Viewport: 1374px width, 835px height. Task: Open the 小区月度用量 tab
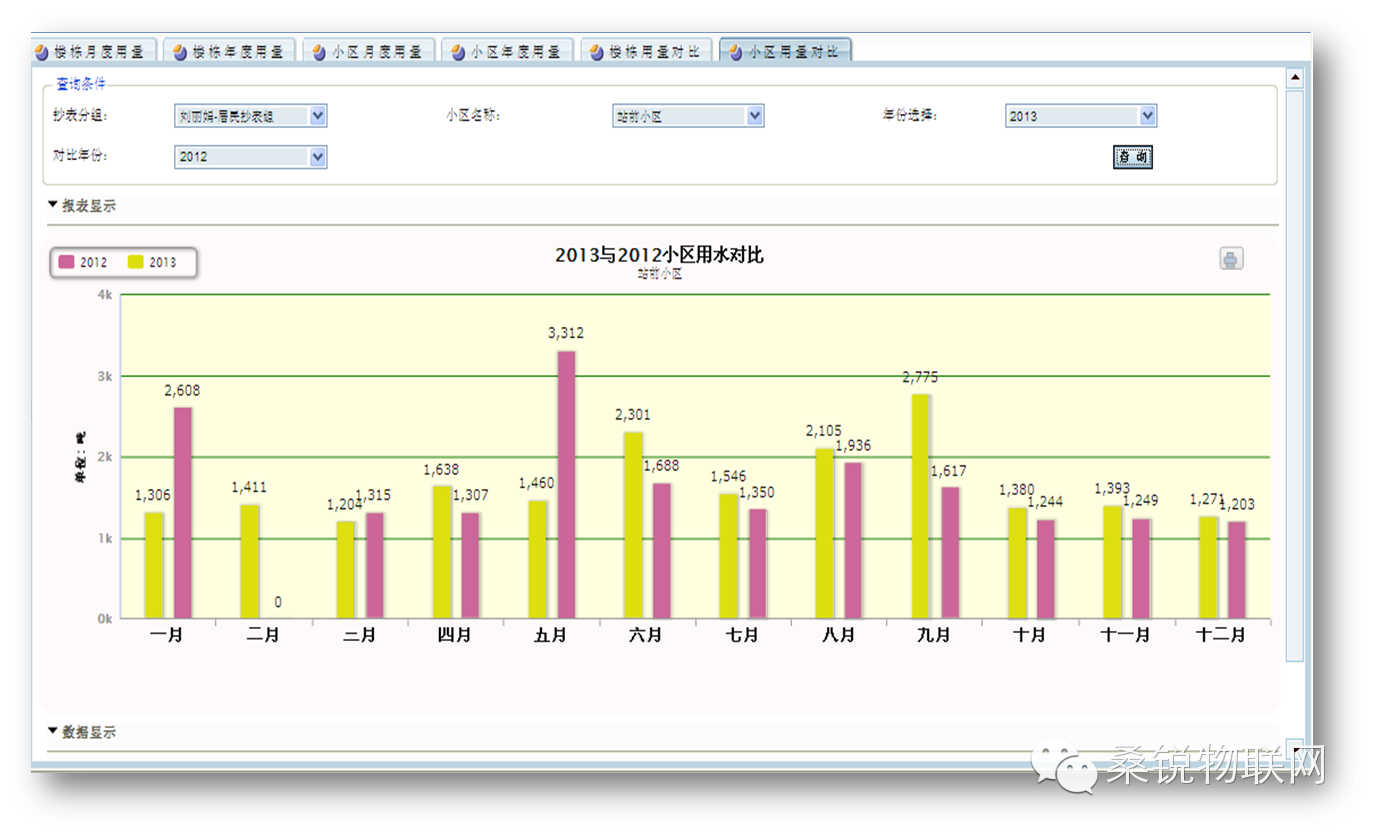click(x=370, y=51)
